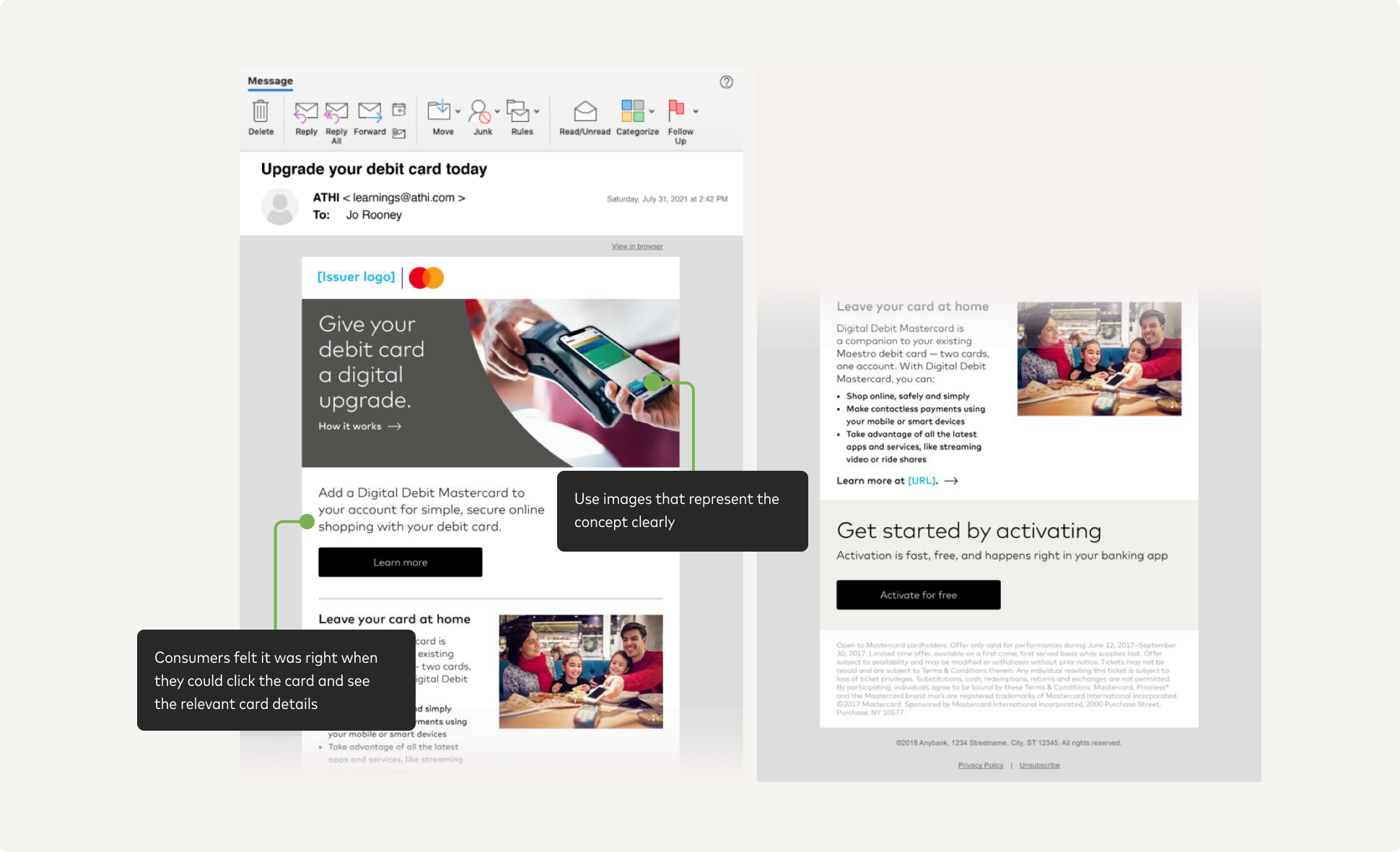Mark sender as Junk

point(479,112)
